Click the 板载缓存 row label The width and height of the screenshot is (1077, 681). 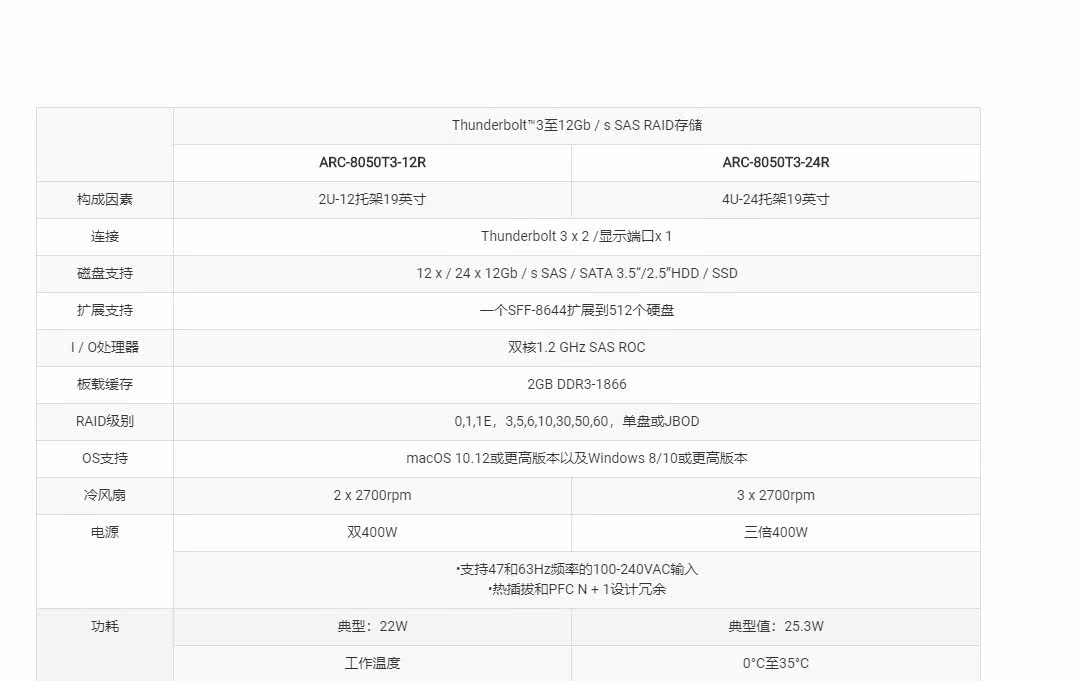pos(104,385)
